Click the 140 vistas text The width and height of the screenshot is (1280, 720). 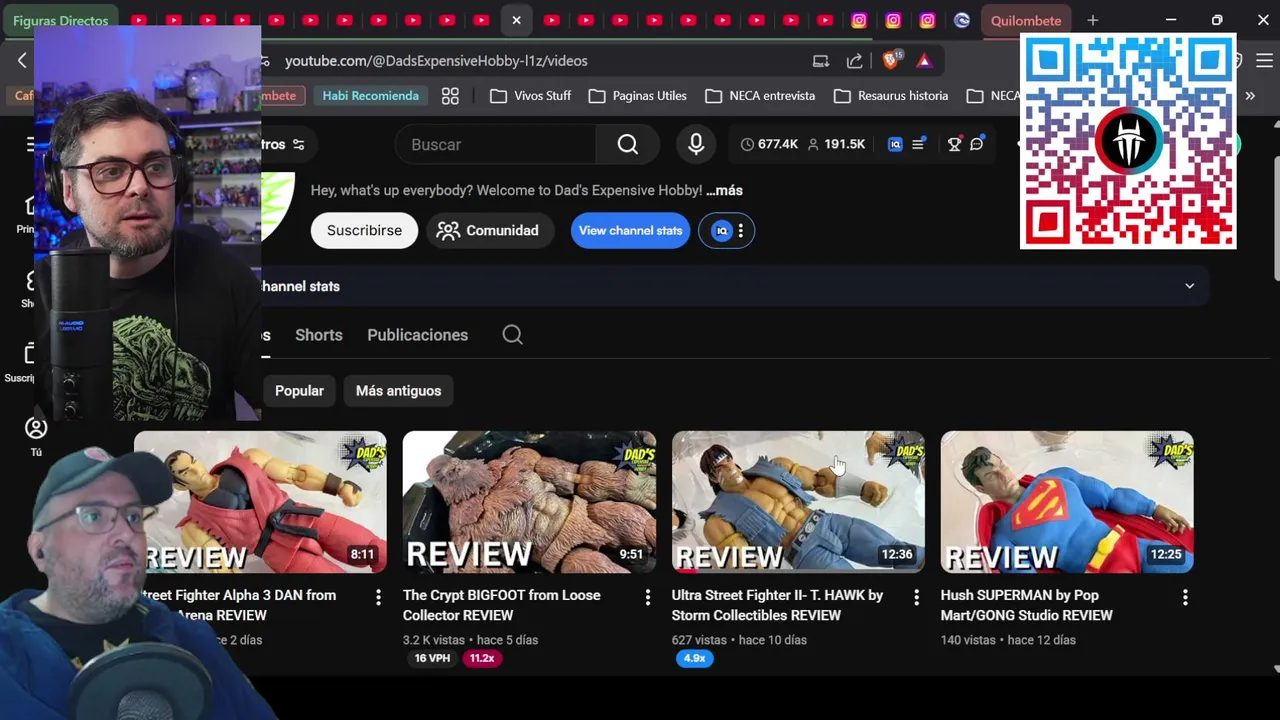point(968,640)
